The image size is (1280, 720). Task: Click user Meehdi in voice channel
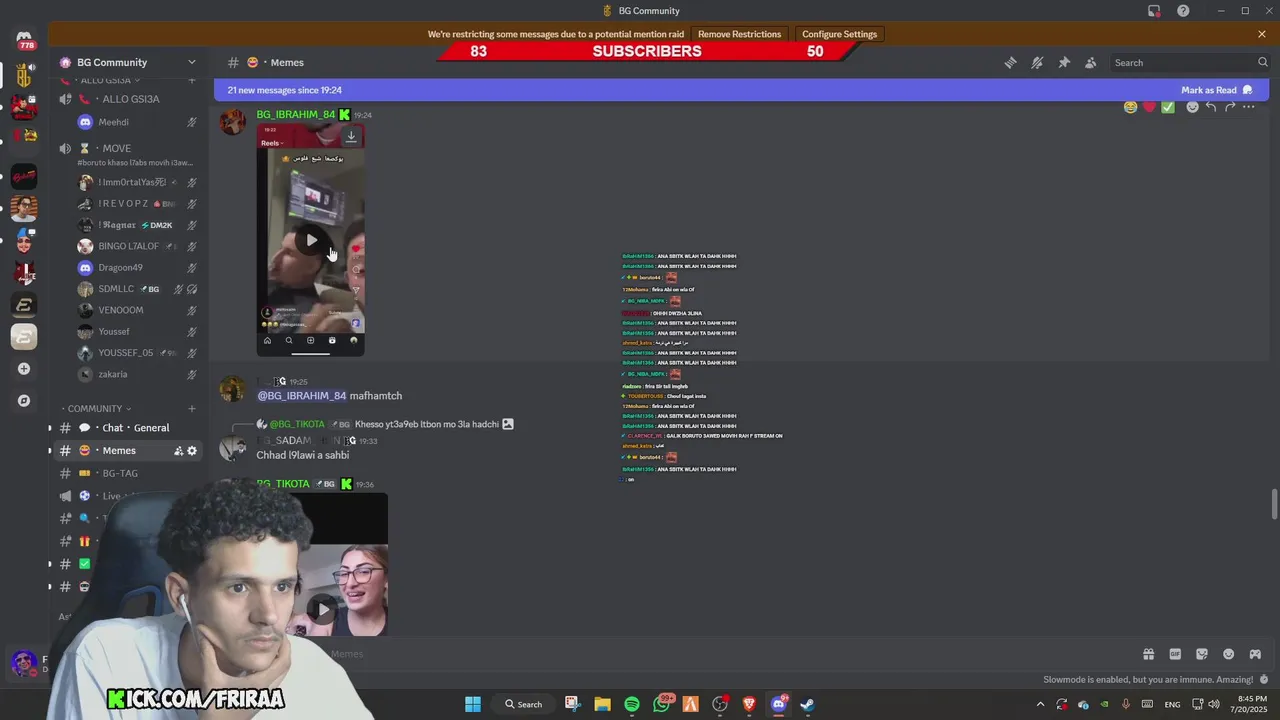113,122
